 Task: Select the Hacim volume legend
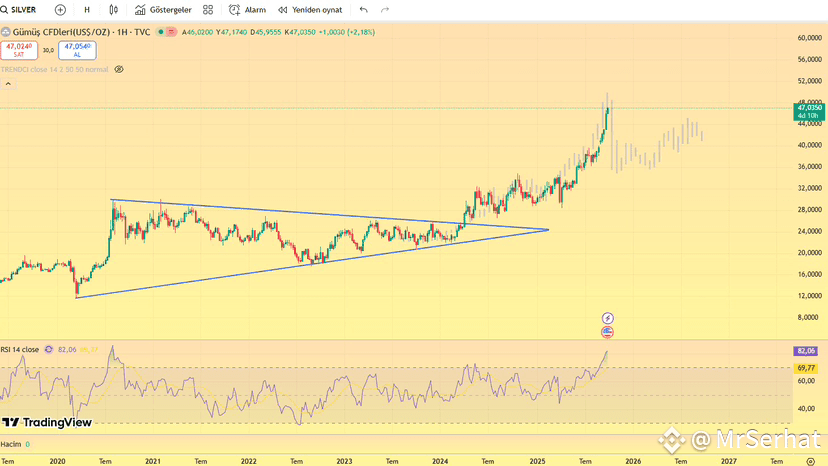pyautogui.click(x=11, y=444)
